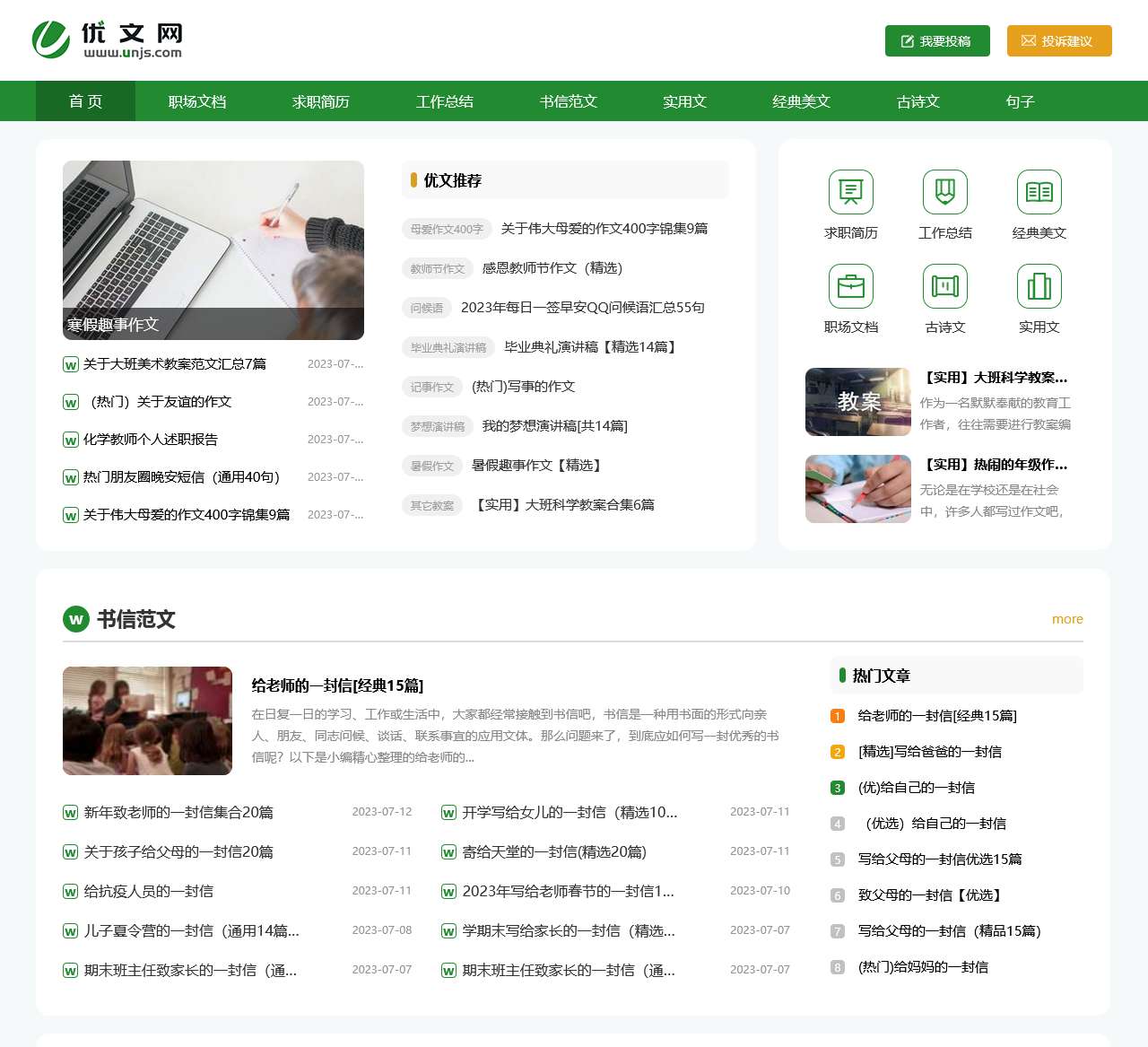Navigate to the 首页 tab
Image resolution: width=1148 pixels, height=1047 pixels.
click(x=84, y=101)
